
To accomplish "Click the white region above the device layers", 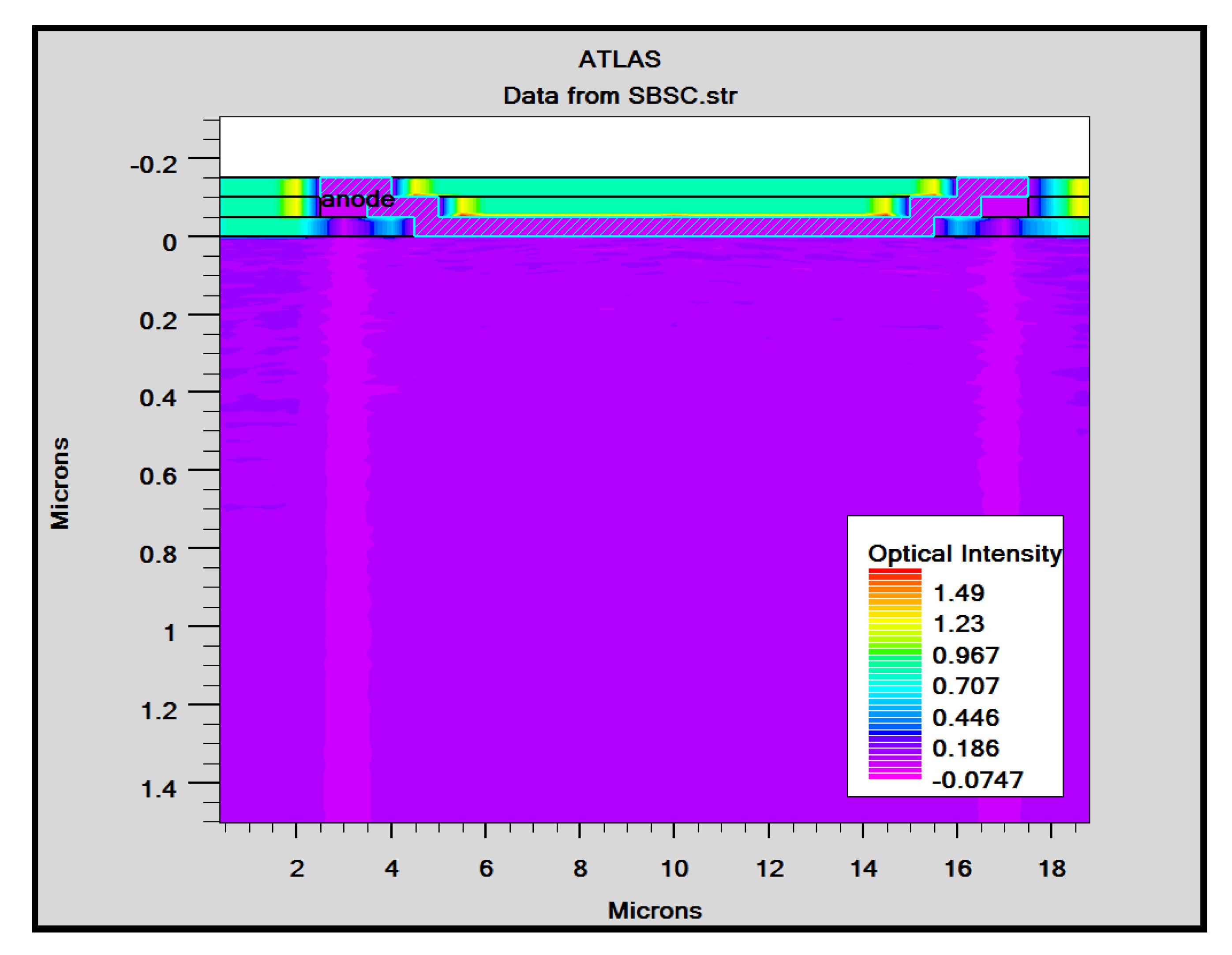I will pos(654,146).
